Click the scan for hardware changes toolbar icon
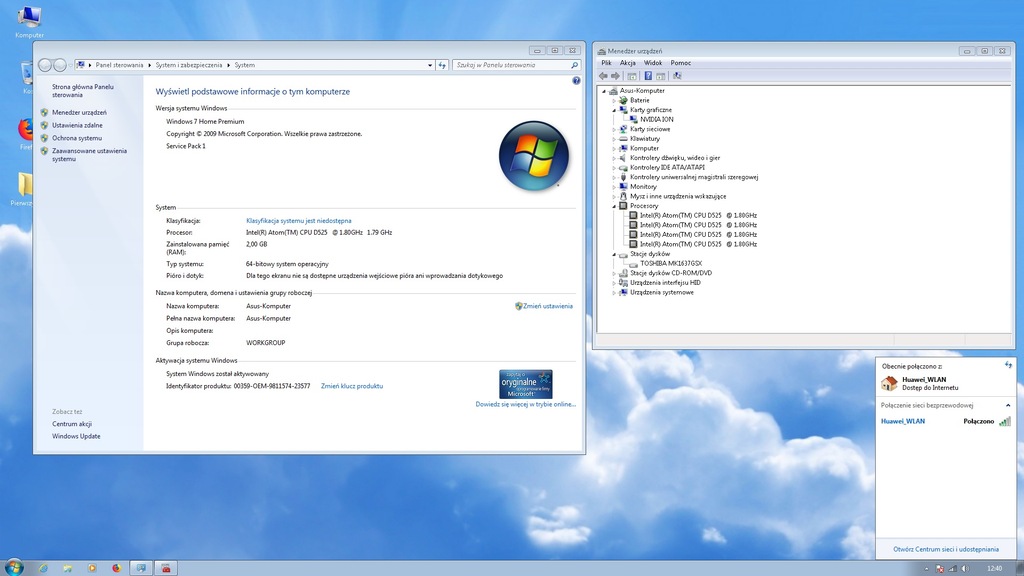Viewport: 1024px width, 576px height. pyautogui.click(x=677, y=76)
